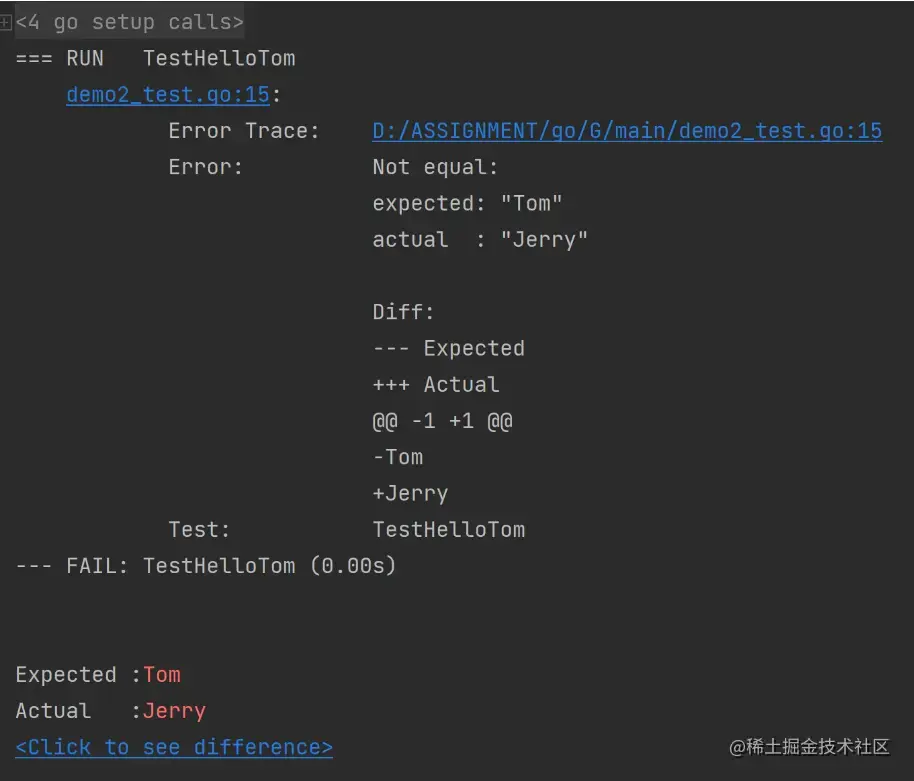The width and height of the screenshot is (914, 781).
Task: Select the 'Test:' label
Action: (x=199, y=530)
